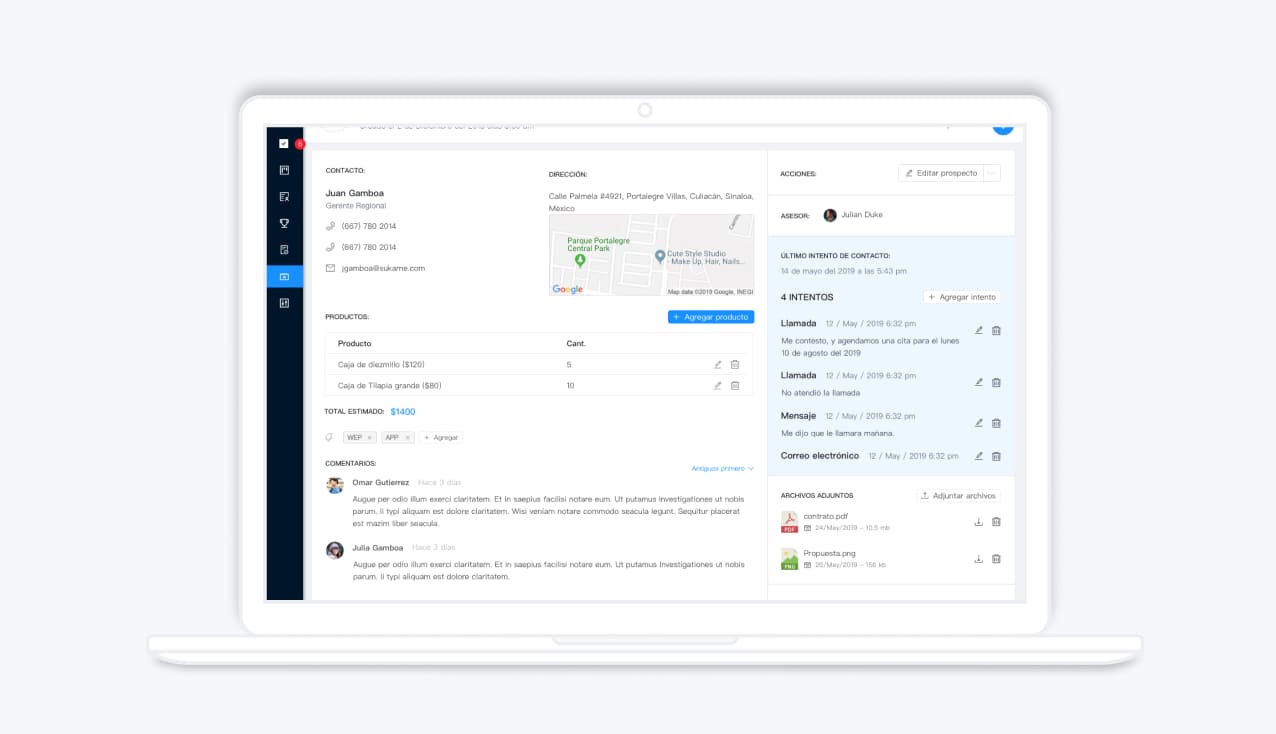
Task: Click the Parque Portalegre marker on map
Action: click(x=580, y=260)
